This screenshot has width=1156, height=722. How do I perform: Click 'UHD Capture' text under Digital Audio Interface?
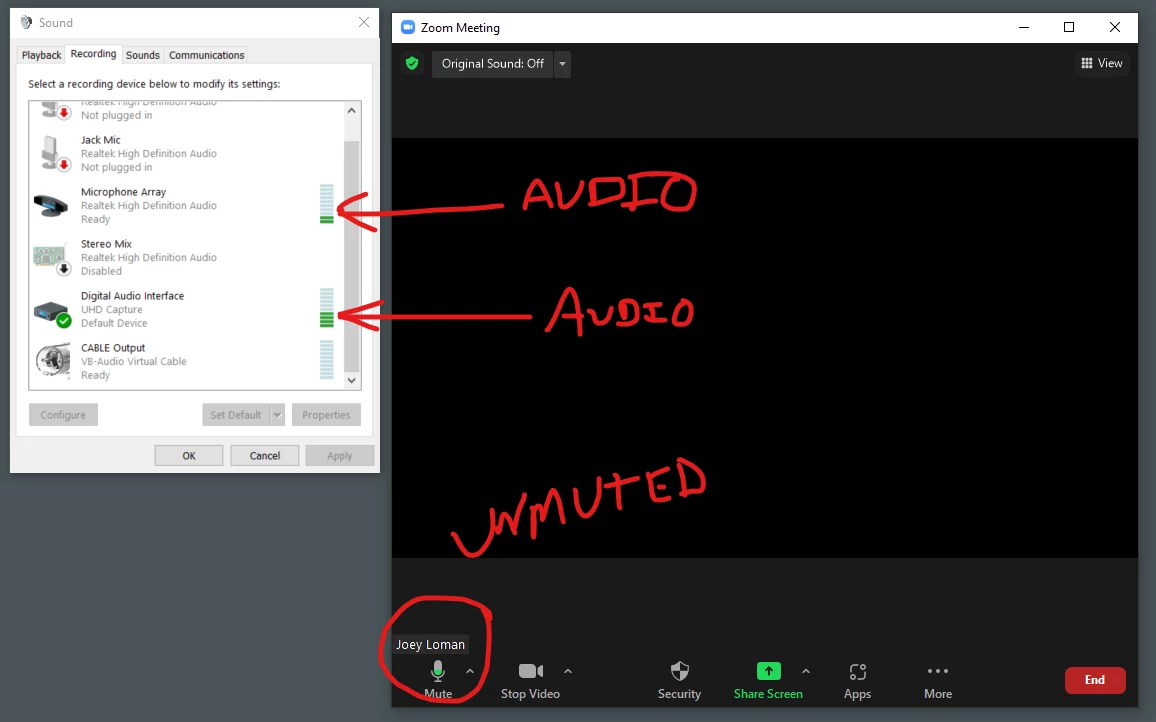(x=111, y=310)
